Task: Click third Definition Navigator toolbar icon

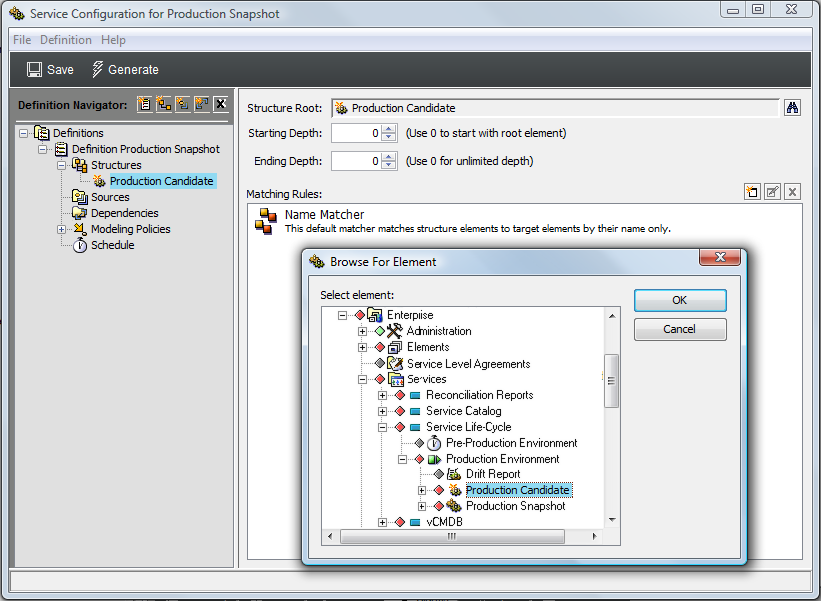Action: (x=183, y=104)
